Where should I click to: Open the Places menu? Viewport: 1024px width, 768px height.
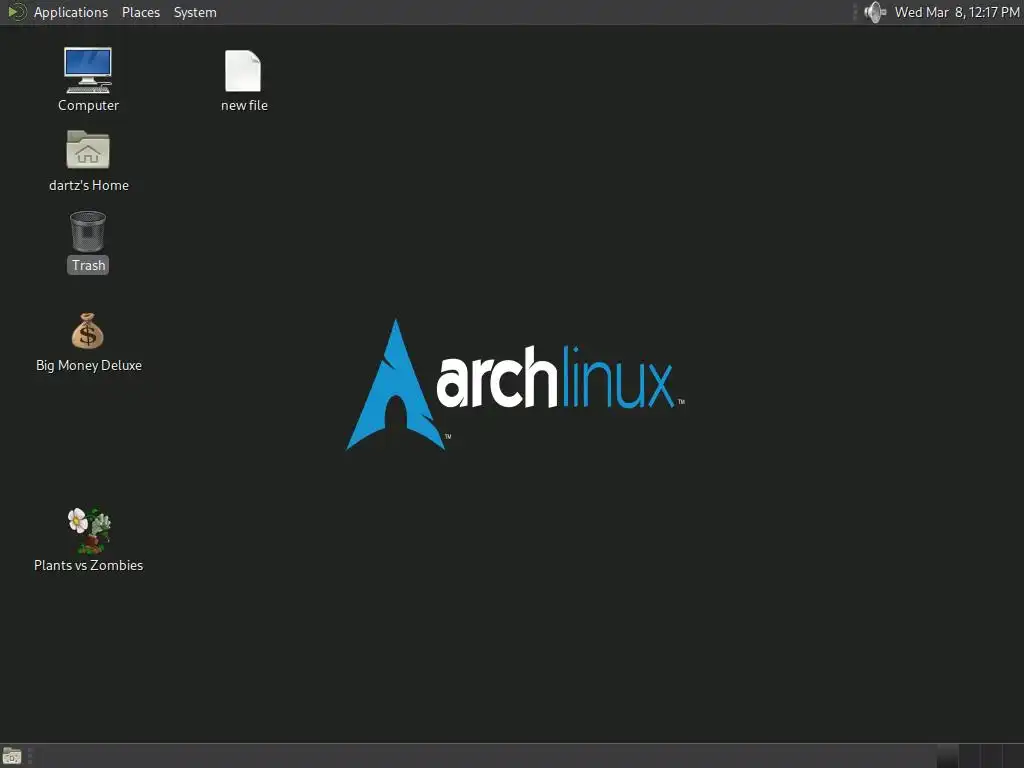[x=140, y=12]
